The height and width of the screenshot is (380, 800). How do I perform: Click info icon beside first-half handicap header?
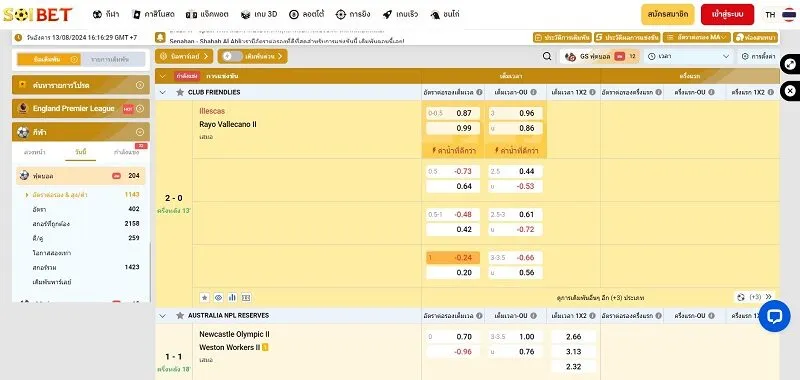[659, 92]
